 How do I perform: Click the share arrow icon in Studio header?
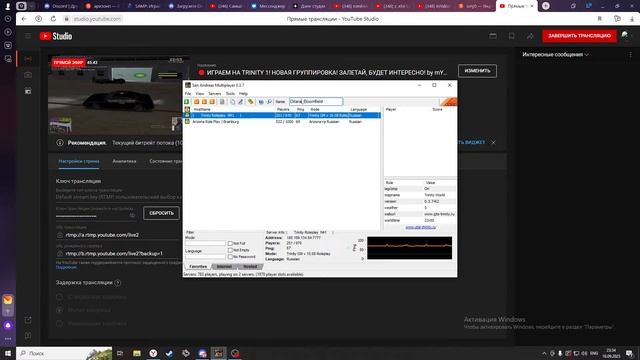click(530, 36)
